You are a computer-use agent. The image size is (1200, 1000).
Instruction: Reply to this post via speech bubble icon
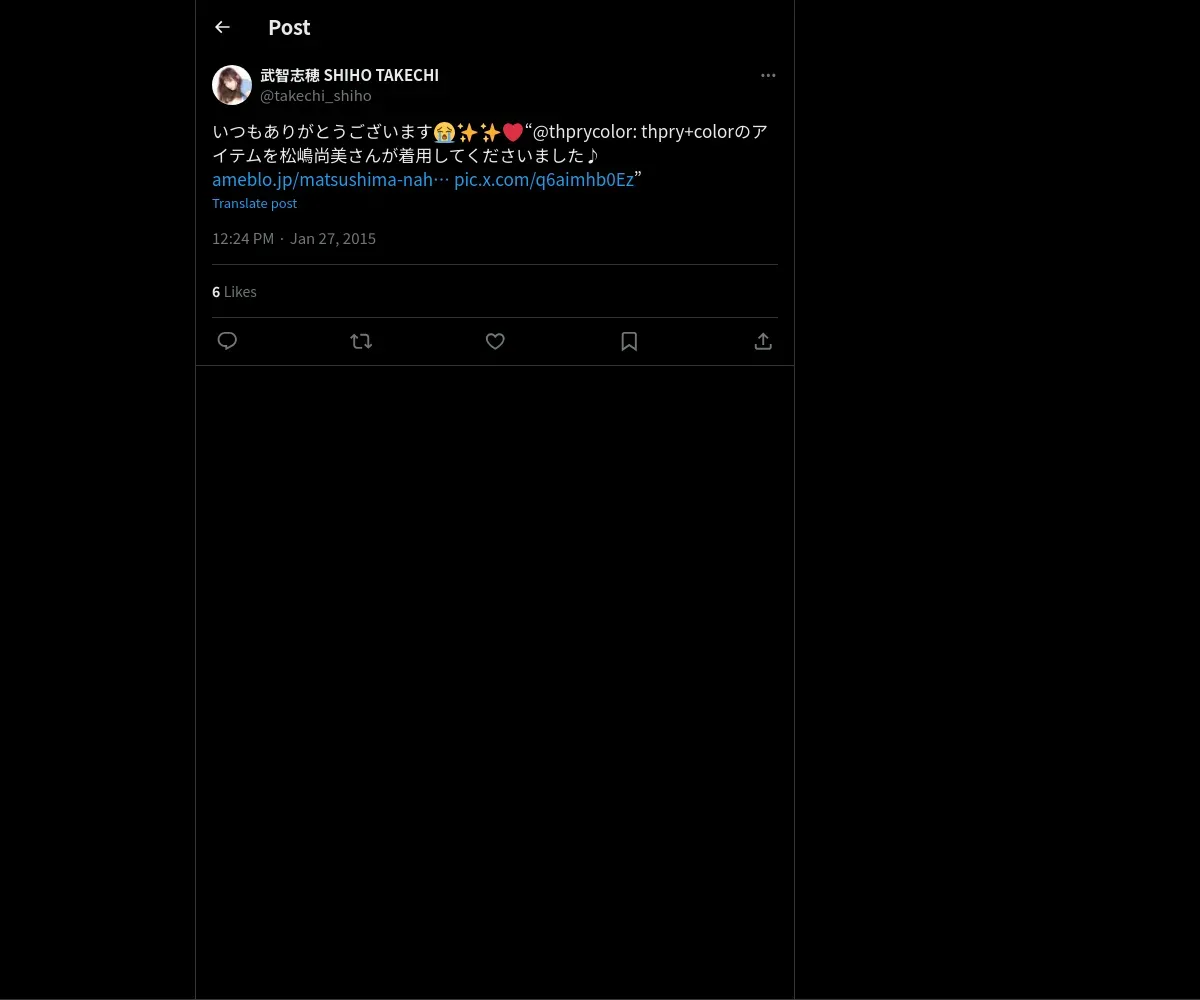point(227,341)
